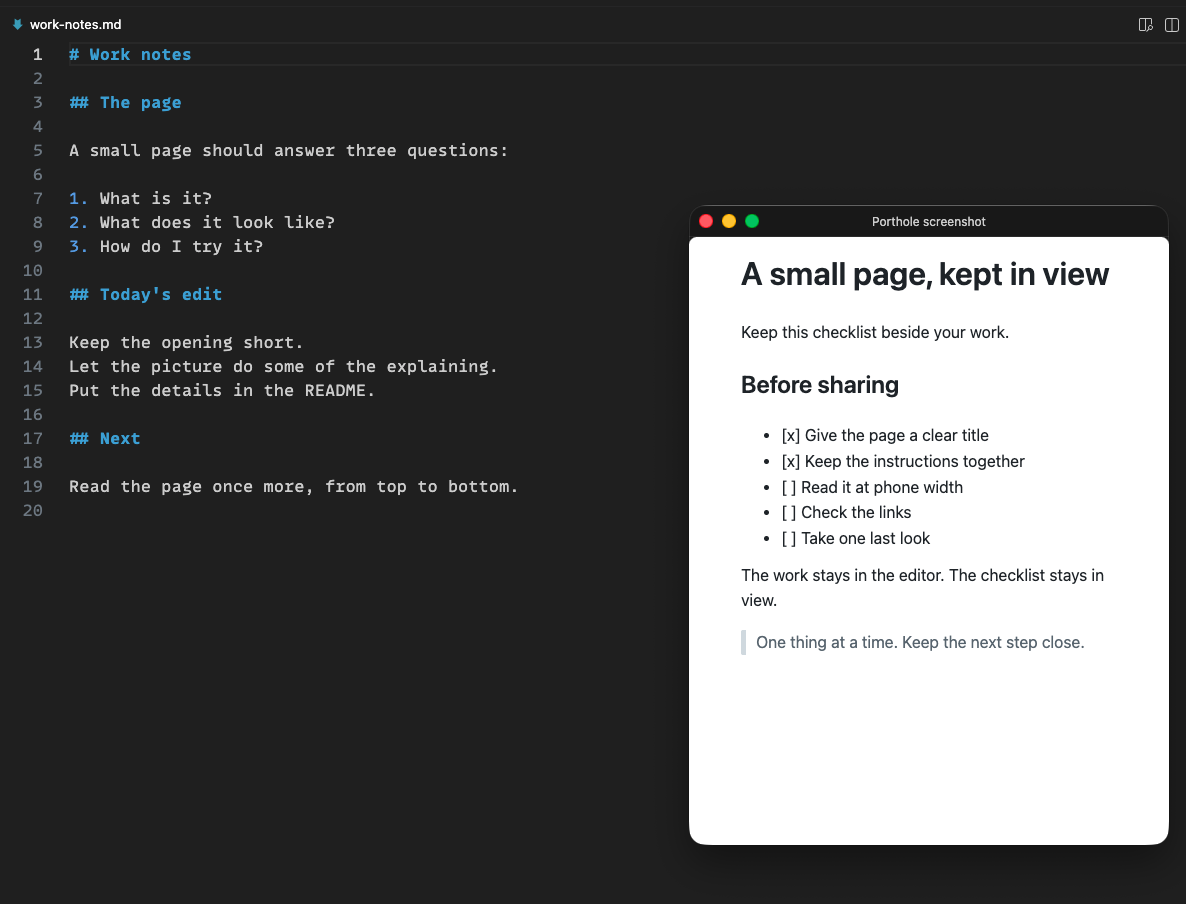Click 'Keep this checklist beside your work.' text
1186x904 pixels.
point(874,332)
